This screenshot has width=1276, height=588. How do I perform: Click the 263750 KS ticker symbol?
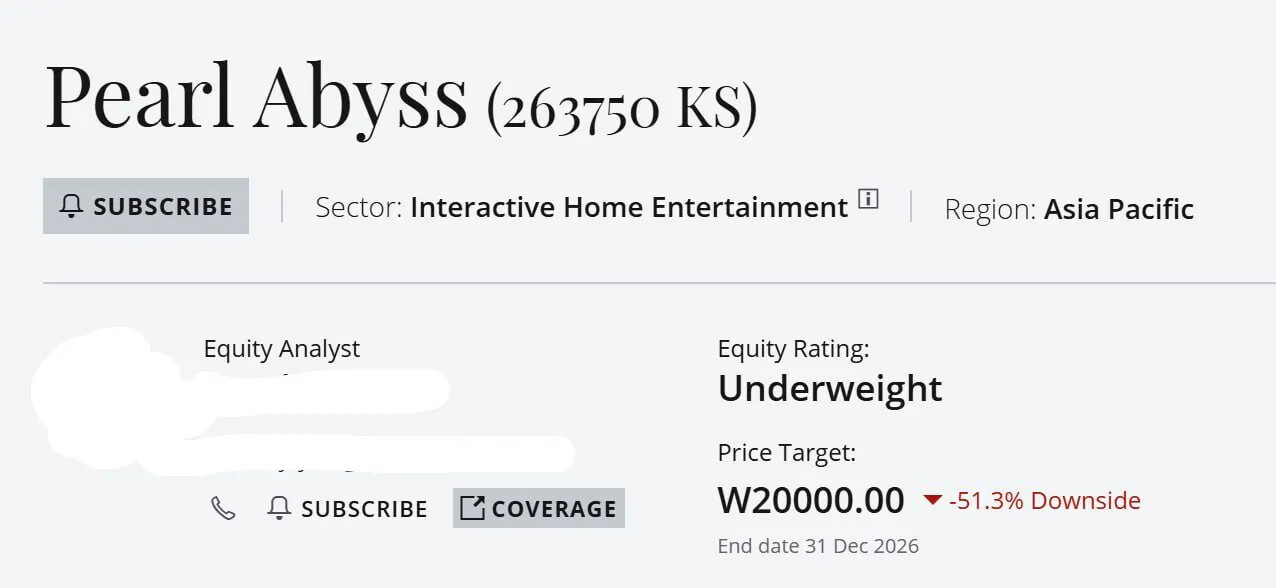(x=622, y=109)
